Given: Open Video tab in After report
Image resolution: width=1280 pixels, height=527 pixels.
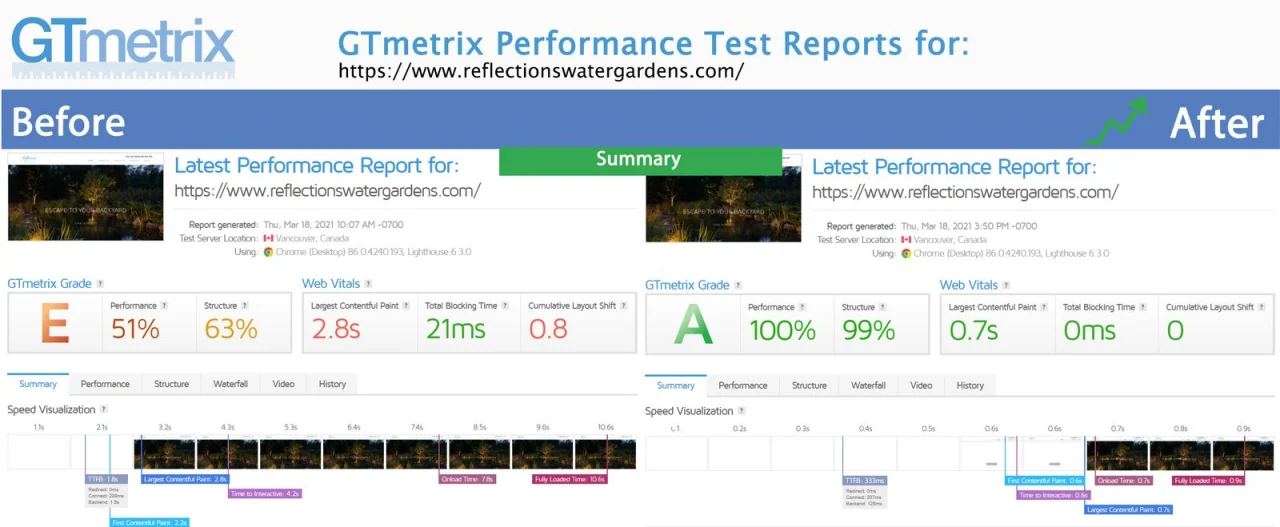Looking at the screenshot, I should 922,385.
